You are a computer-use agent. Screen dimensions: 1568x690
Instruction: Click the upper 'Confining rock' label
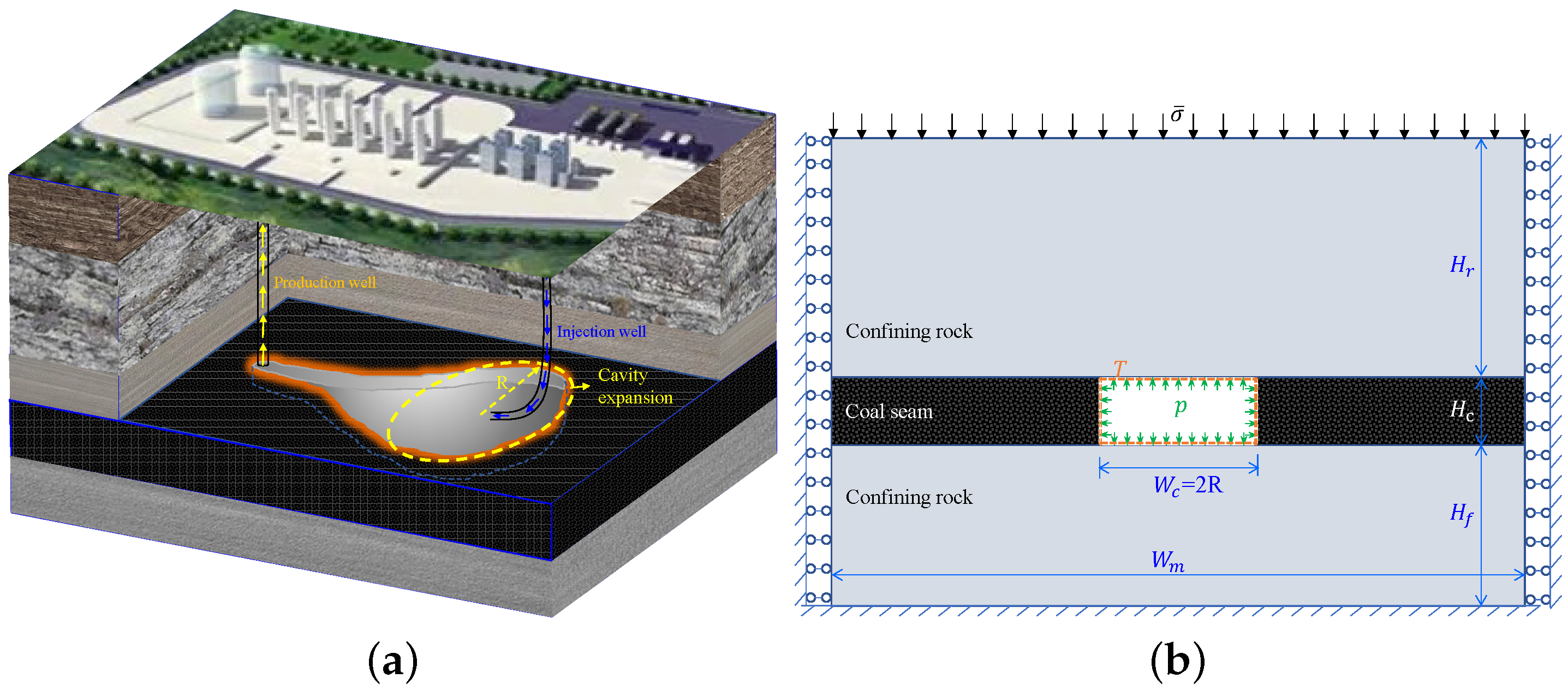pyautogui.click(x=909, y=331)
